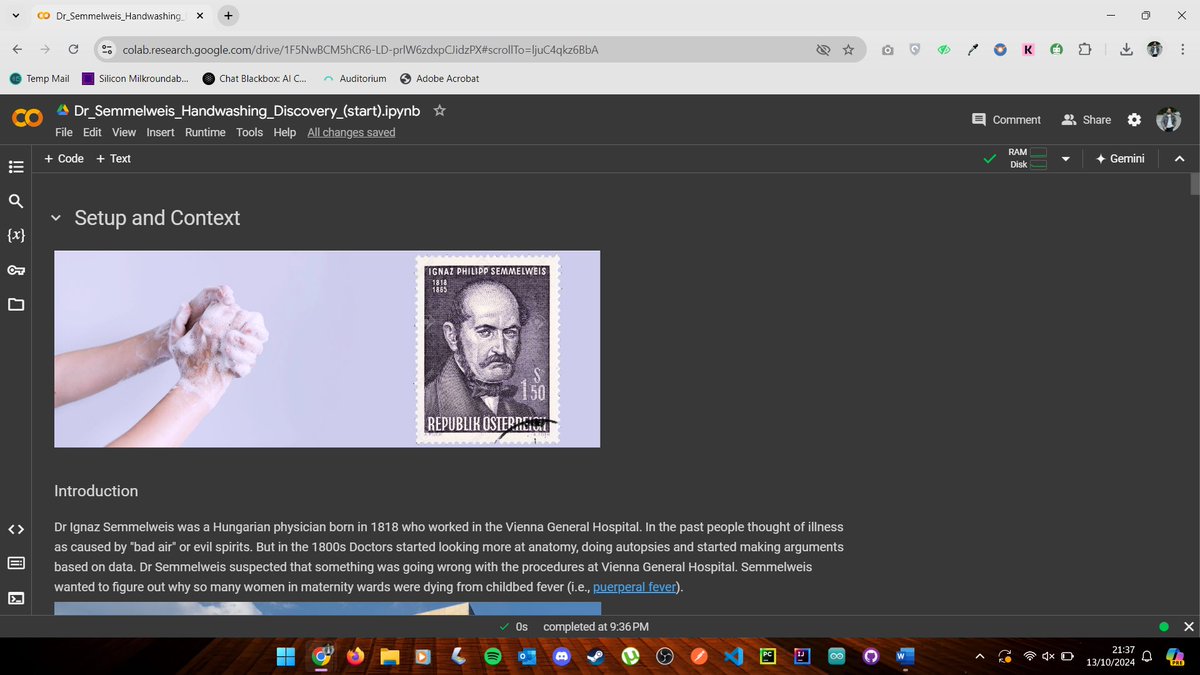Open Find and replace in sidebar
Screen dimensions: 1200x675
(16, 202)
